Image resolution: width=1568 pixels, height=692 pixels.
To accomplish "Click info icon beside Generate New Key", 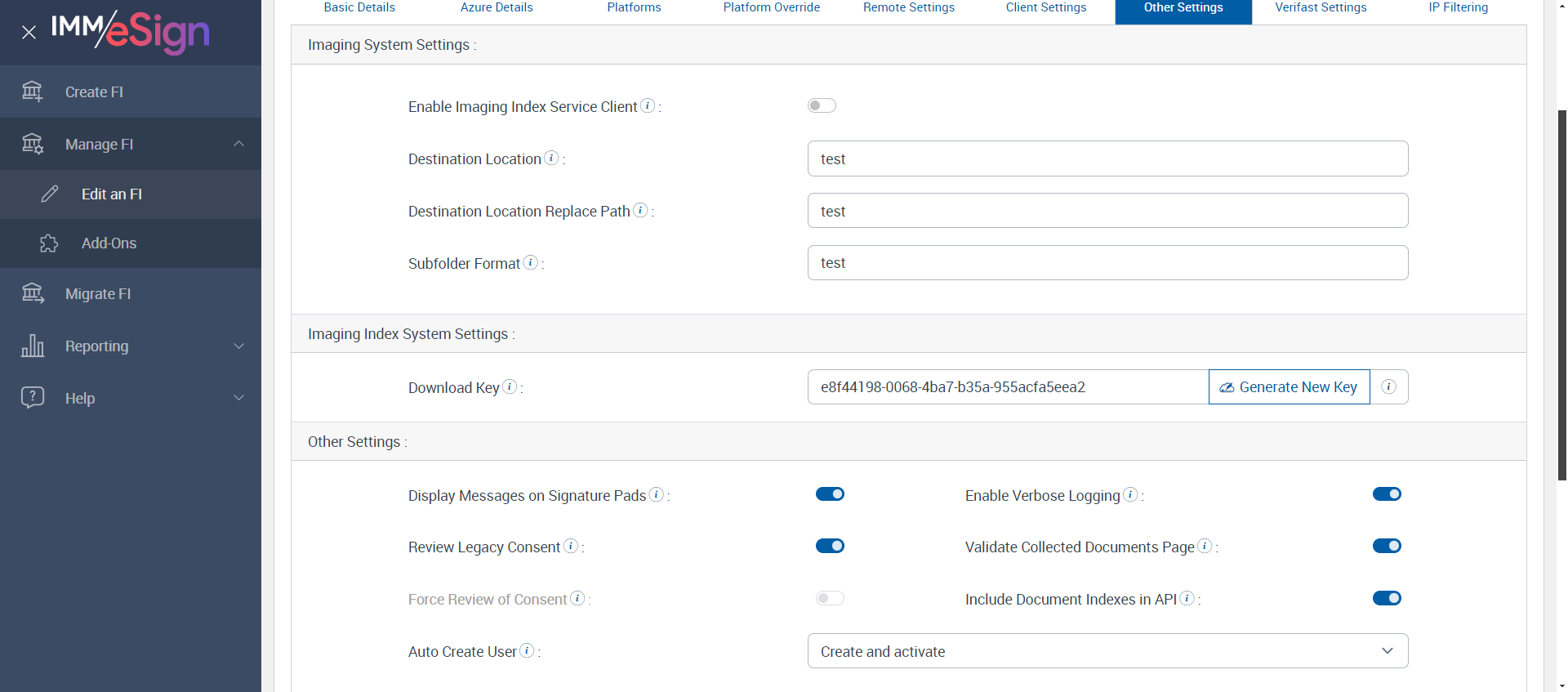I will click(1388, 387).
